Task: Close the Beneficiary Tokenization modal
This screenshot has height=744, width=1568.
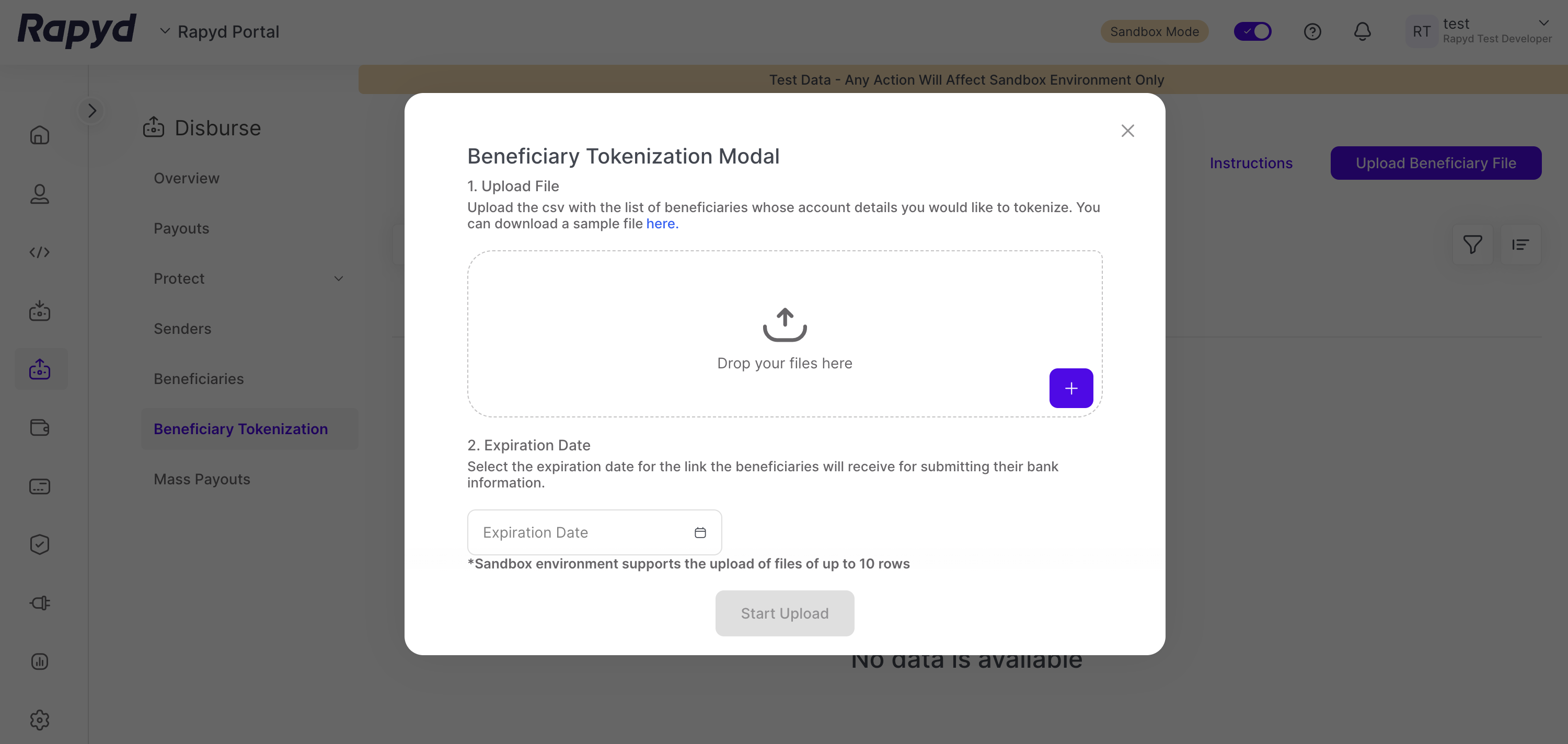Action: (x=1127, y=131)
